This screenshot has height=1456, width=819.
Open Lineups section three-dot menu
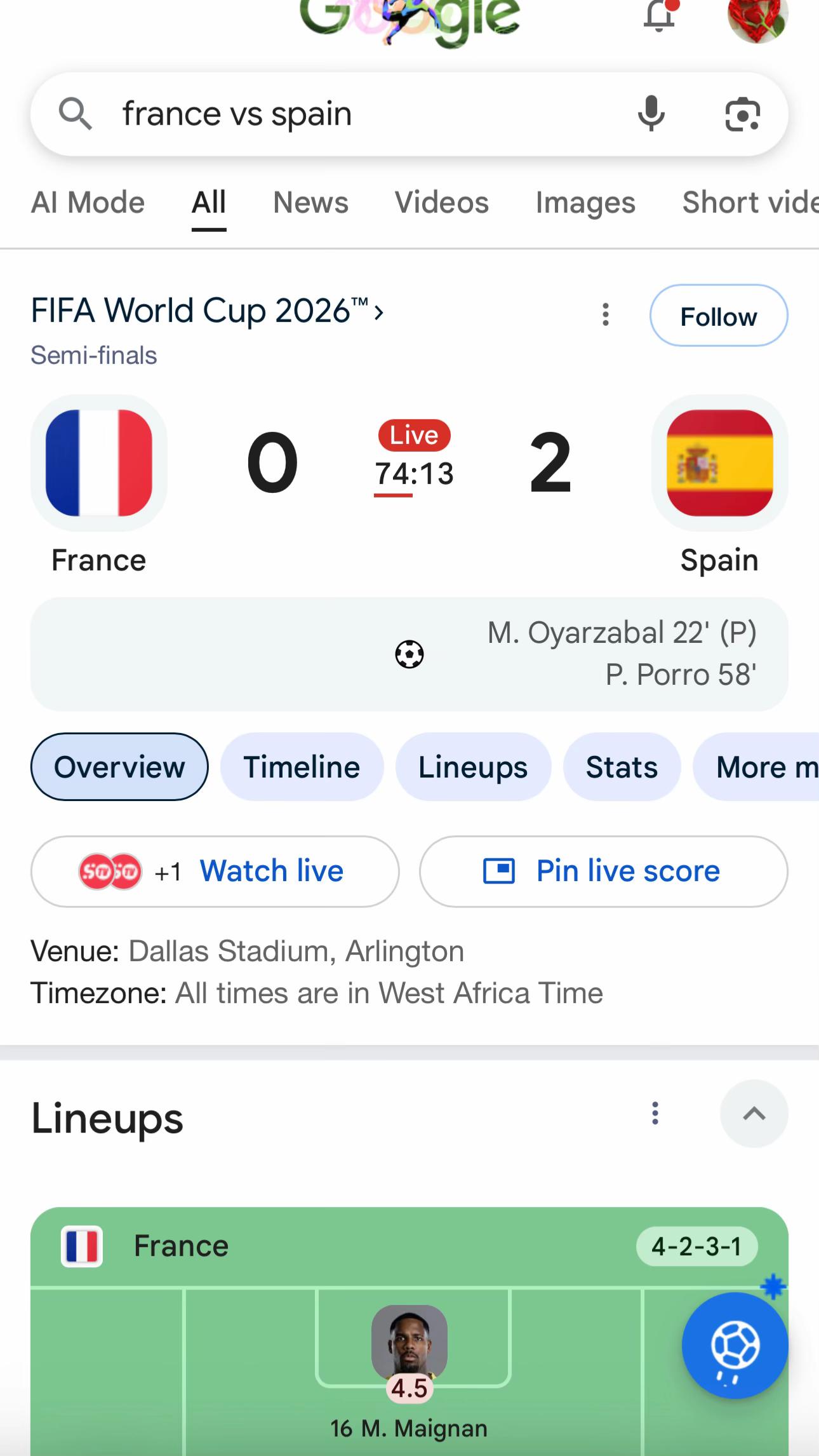pyautogui.click(x=655, y=1113)
